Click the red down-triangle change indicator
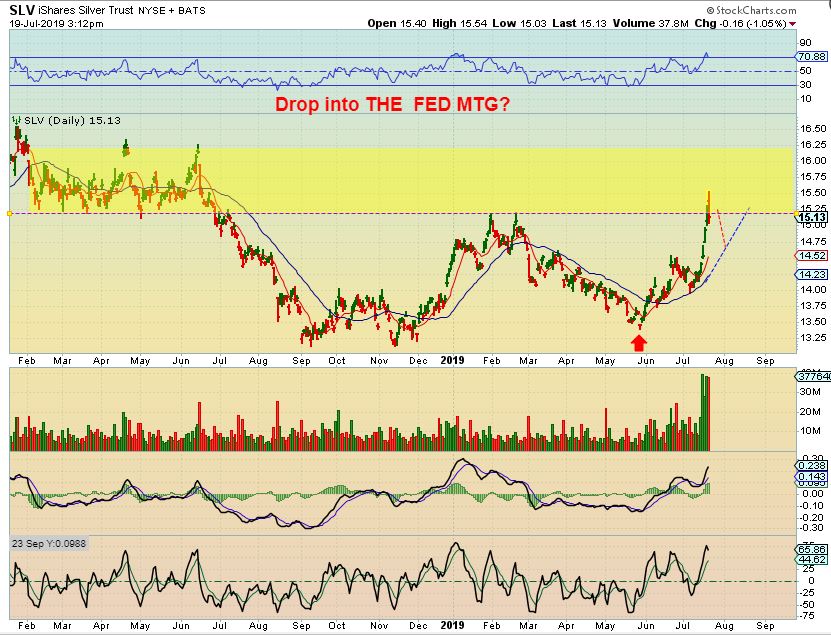831x635 pixels. tap(792, 24)
